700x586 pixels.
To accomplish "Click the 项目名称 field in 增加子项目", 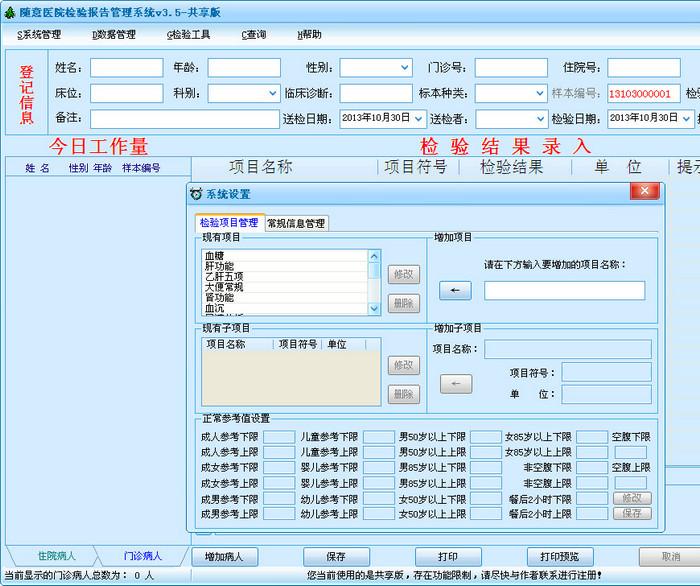I will click(x=568, y=349).
